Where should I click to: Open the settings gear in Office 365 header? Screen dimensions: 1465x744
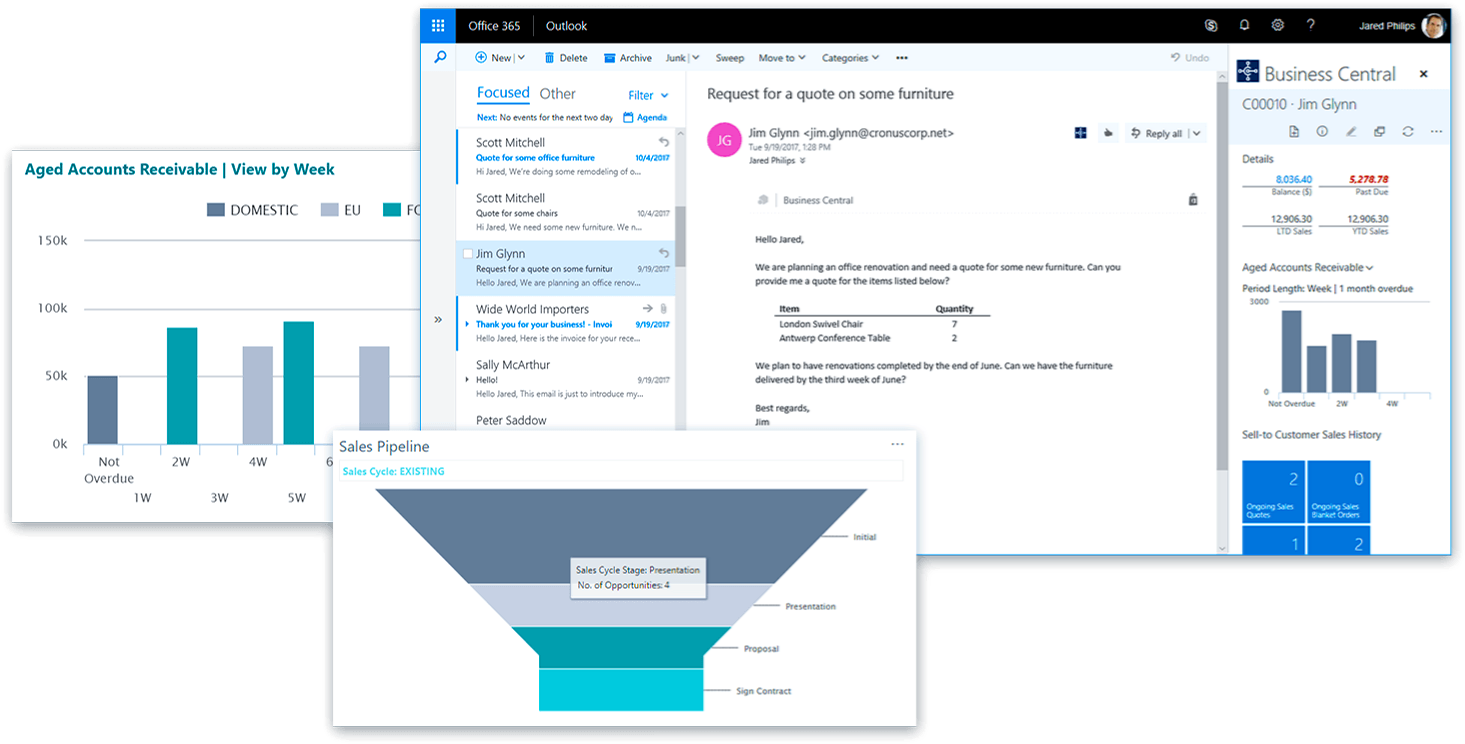pos(1277,26)
